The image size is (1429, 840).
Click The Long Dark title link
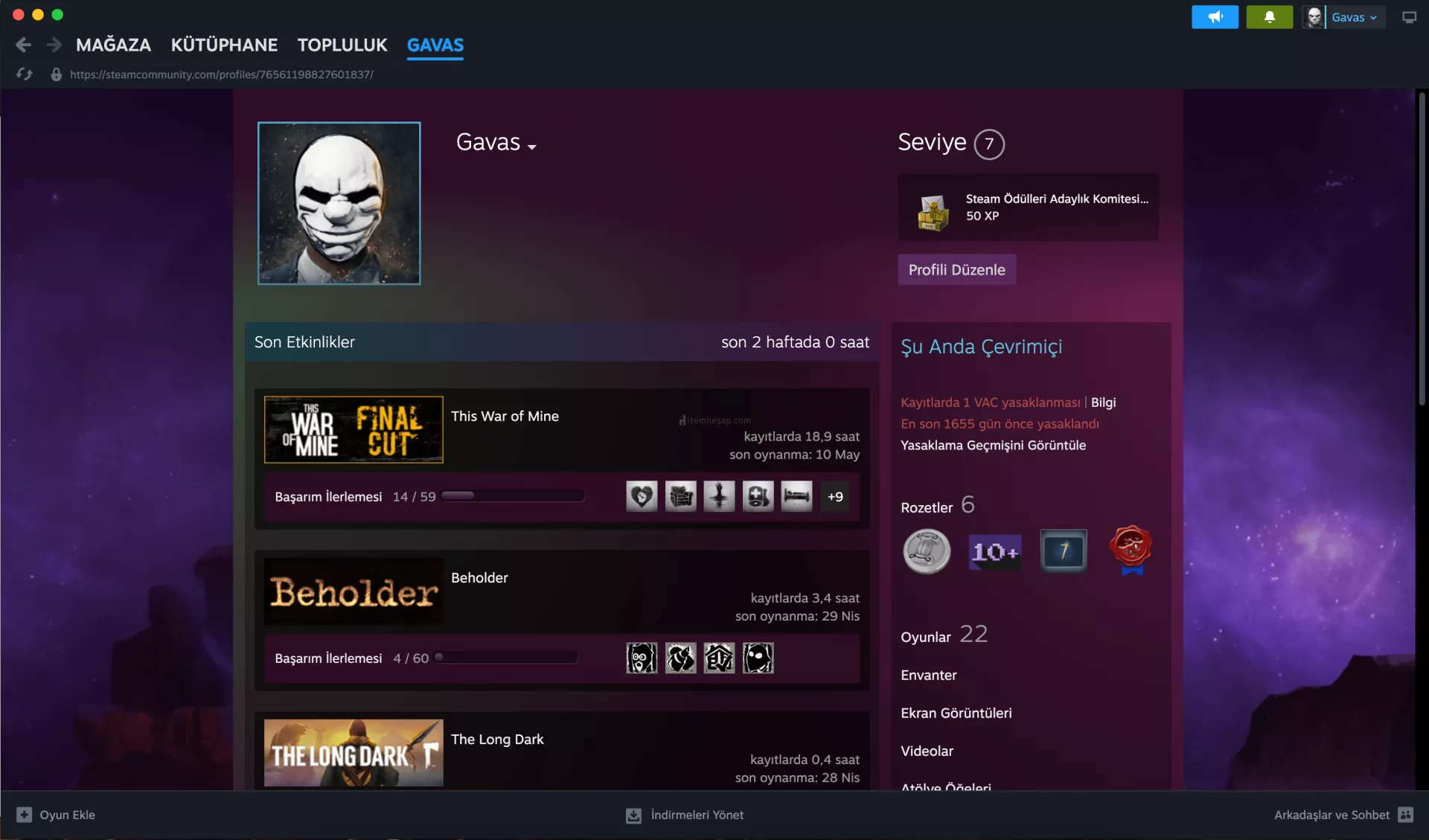[497, 739]
